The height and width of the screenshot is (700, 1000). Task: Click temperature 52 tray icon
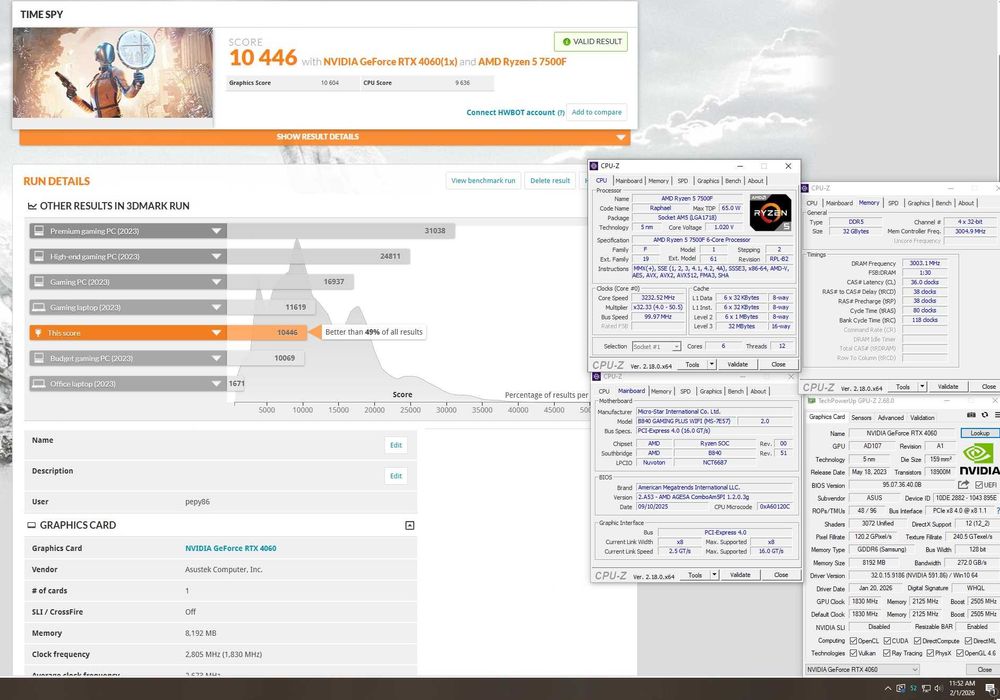913,689
